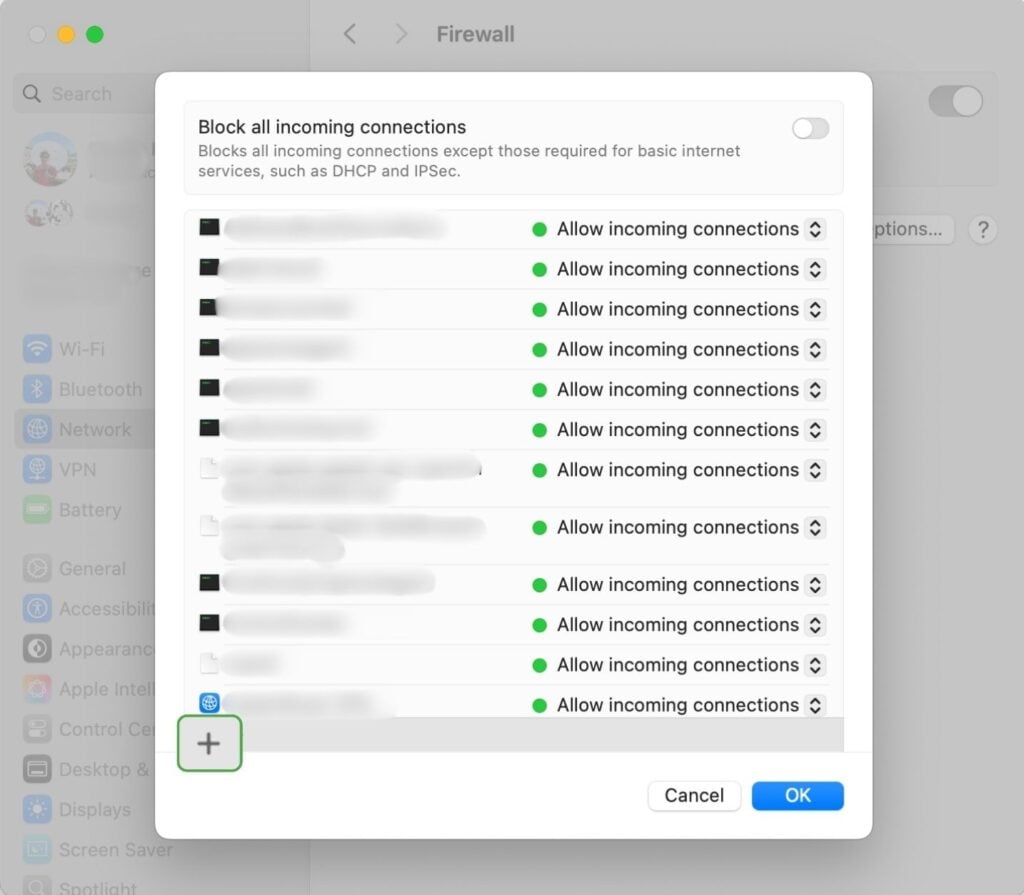Screen dimensions: 1024x895
Task: Click the Cancel button
Action: (x=694, y=796)
